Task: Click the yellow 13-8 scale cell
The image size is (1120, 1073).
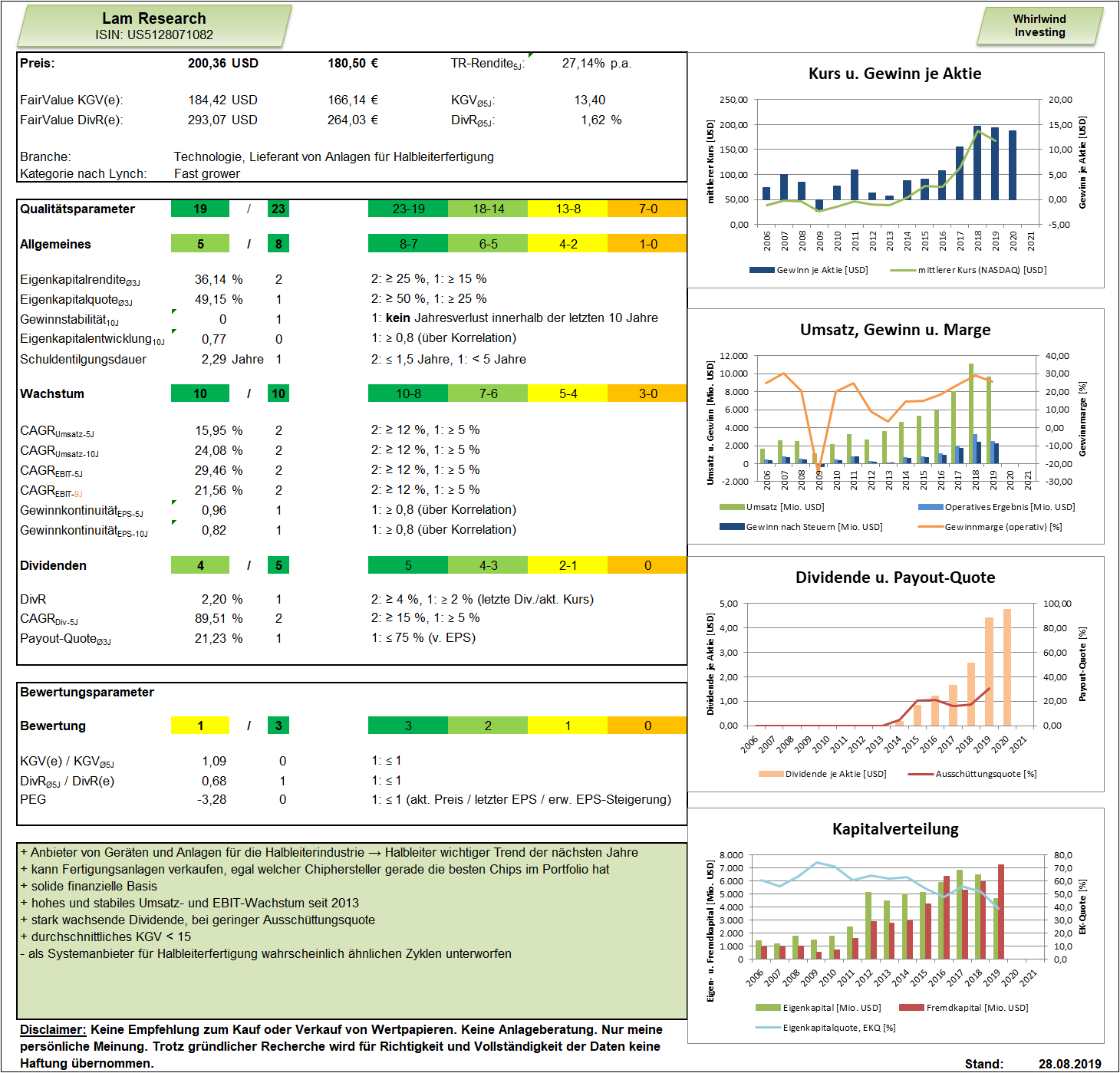Action: click(568, 209)
